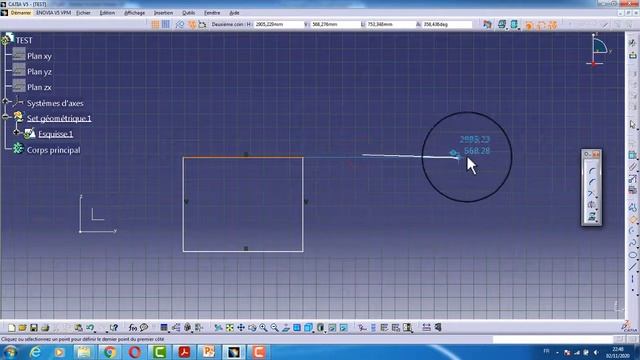Select Plan xy in the tree
Image resolution: width=640 pixels, height=360 pixels.
click(x=39, y=56)
